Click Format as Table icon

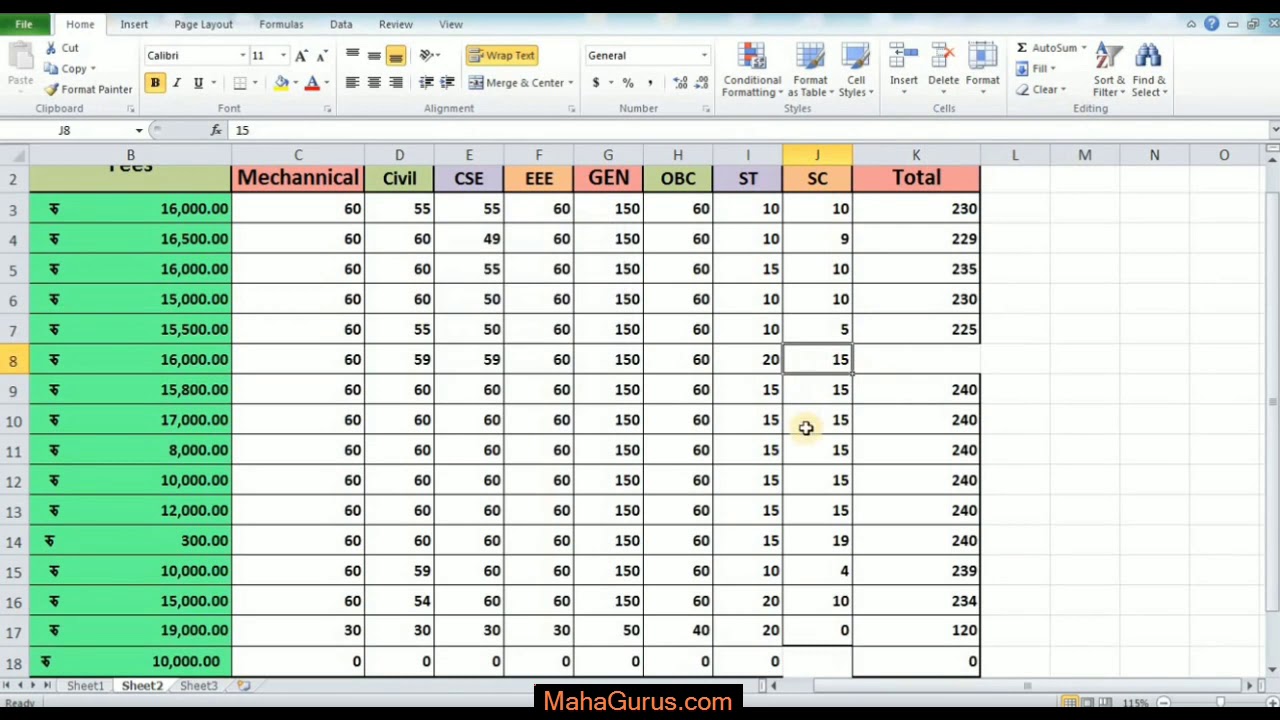tap(810, 57)
